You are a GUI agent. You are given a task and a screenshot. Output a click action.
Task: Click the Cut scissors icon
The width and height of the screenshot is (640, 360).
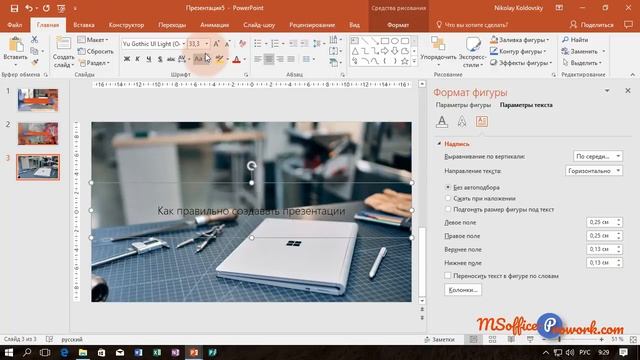tap(34, 40)
